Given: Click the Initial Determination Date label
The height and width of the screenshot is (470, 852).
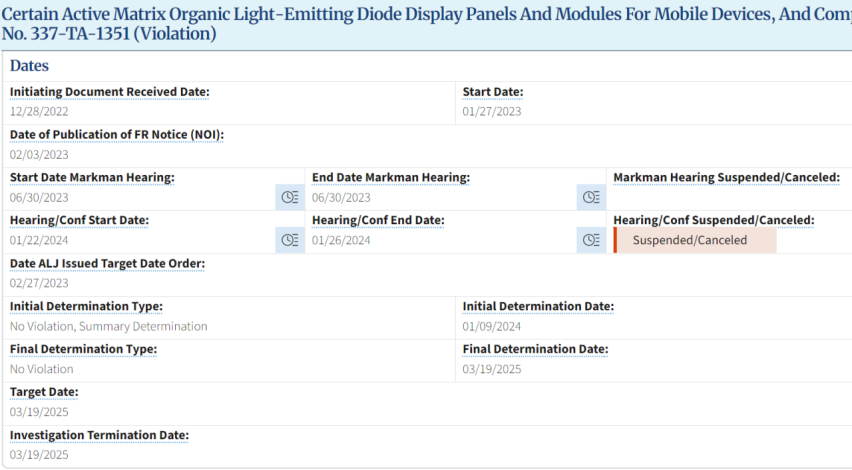Looking at the screenshot, I should (x=538, y=306).
